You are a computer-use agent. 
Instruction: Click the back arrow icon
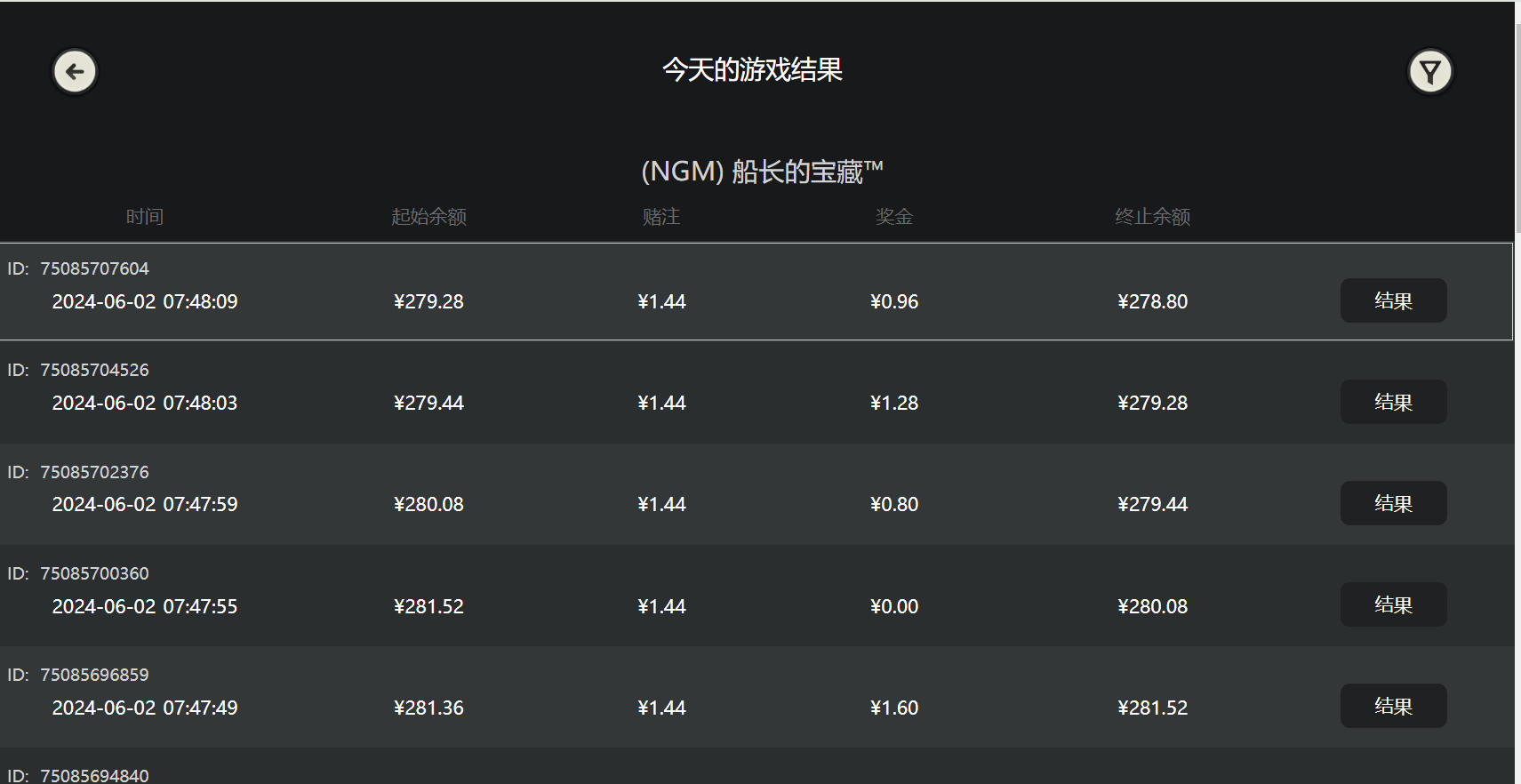click(75, 71)
